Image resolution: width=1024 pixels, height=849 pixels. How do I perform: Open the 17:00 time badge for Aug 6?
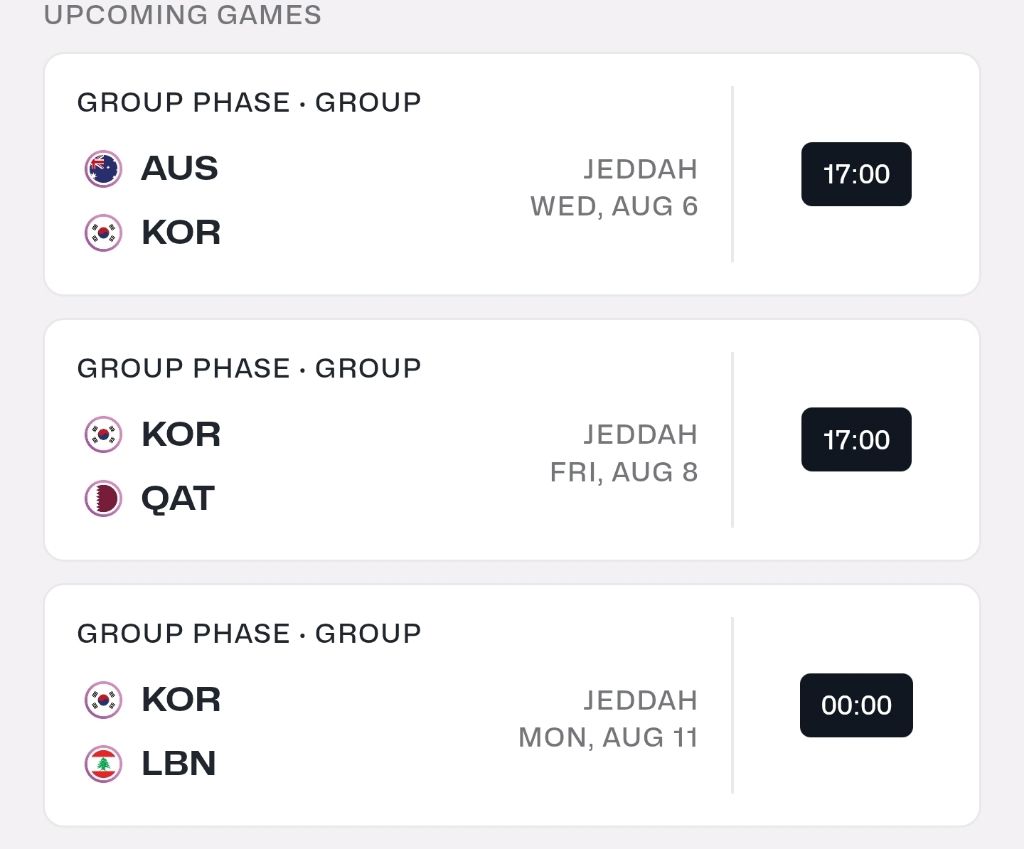(856, 174)
